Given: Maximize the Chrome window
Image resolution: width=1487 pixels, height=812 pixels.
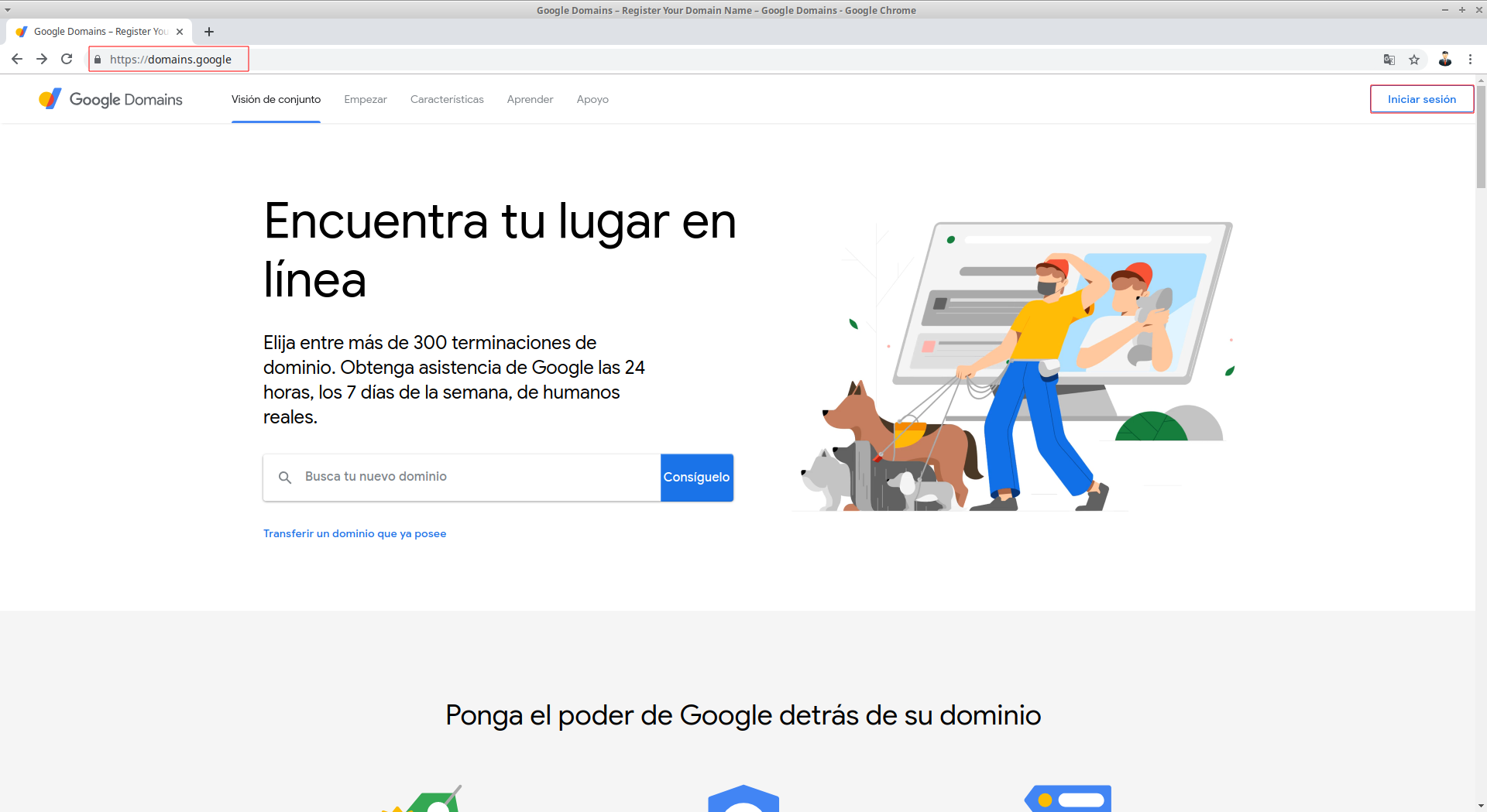Looking at the screenshot, I should [1461, 10].
